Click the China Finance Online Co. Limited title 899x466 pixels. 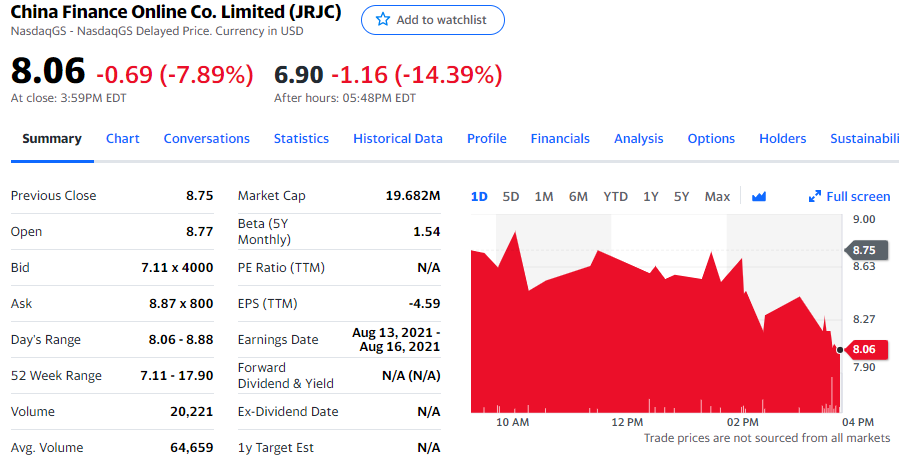pos(176,12)
